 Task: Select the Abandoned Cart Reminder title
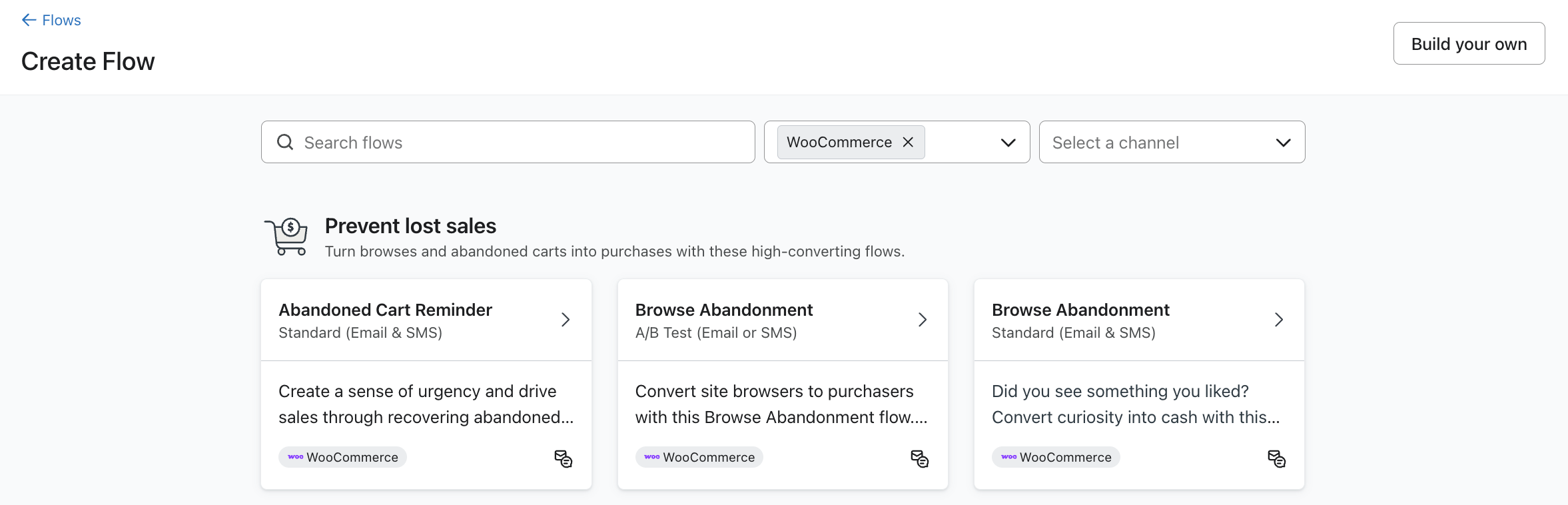(x=385, y=310)
